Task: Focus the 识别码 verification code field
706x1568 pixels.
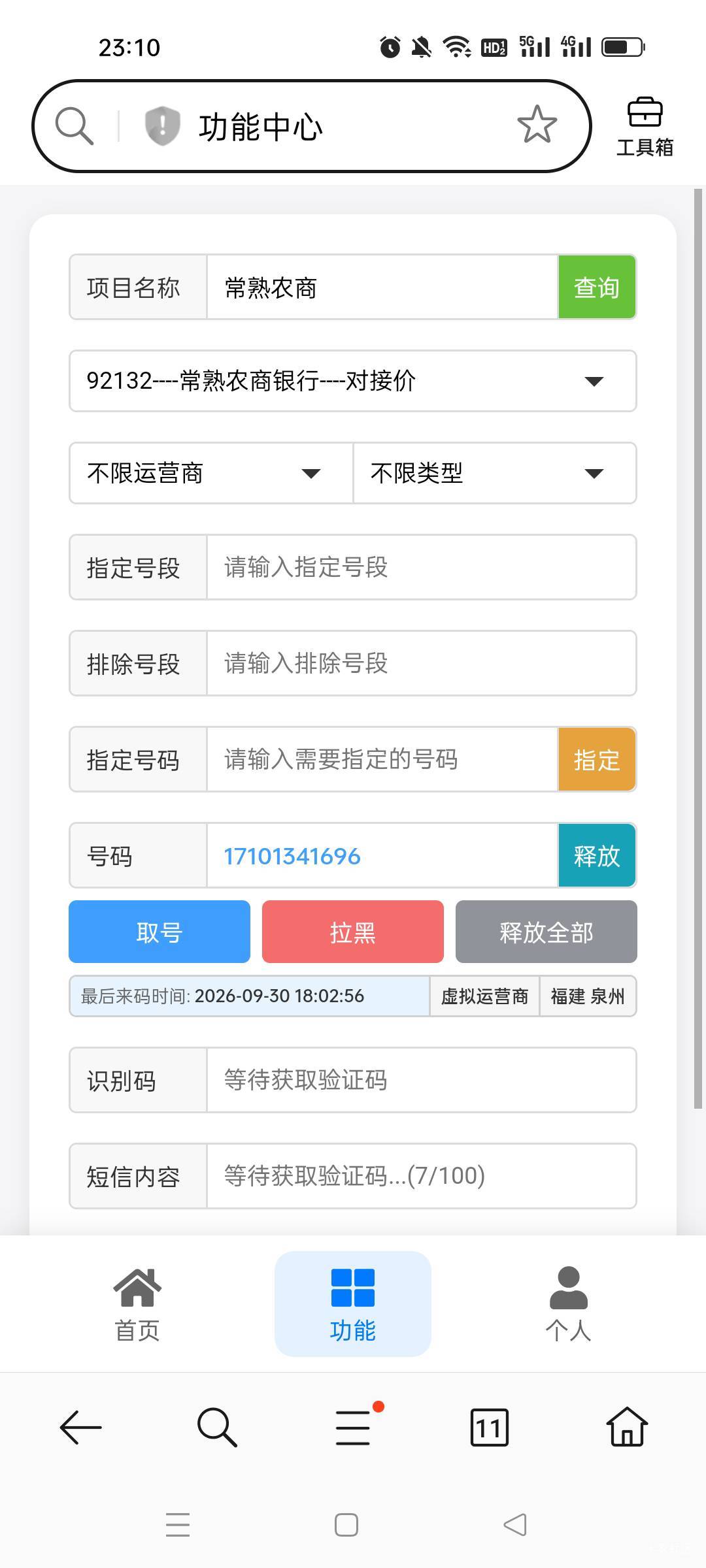Action: click(422, 1080)
